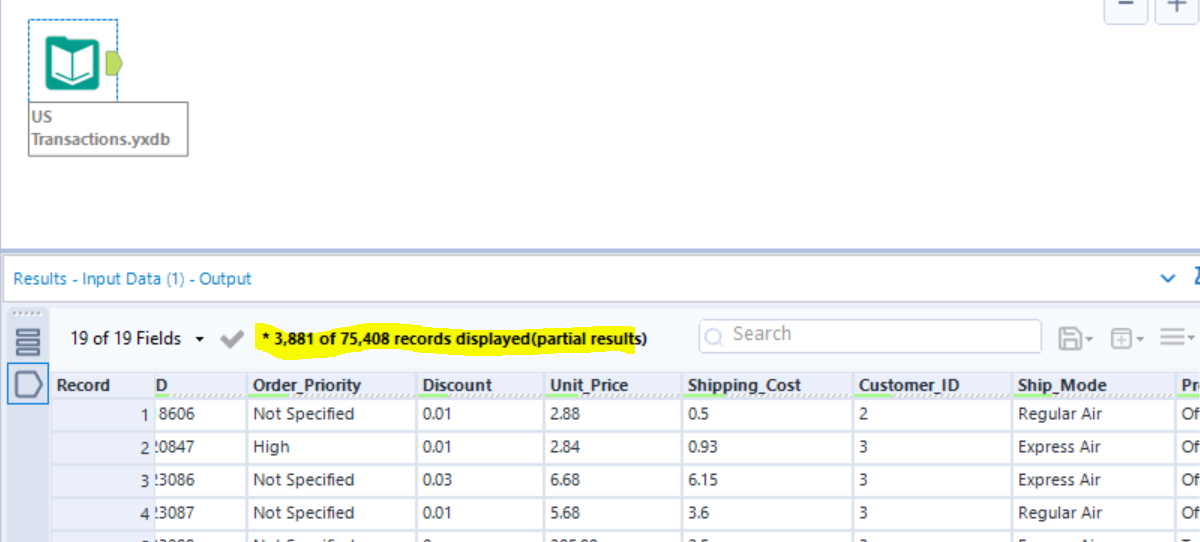
Task: Select record row number 1
Action: 103,414
